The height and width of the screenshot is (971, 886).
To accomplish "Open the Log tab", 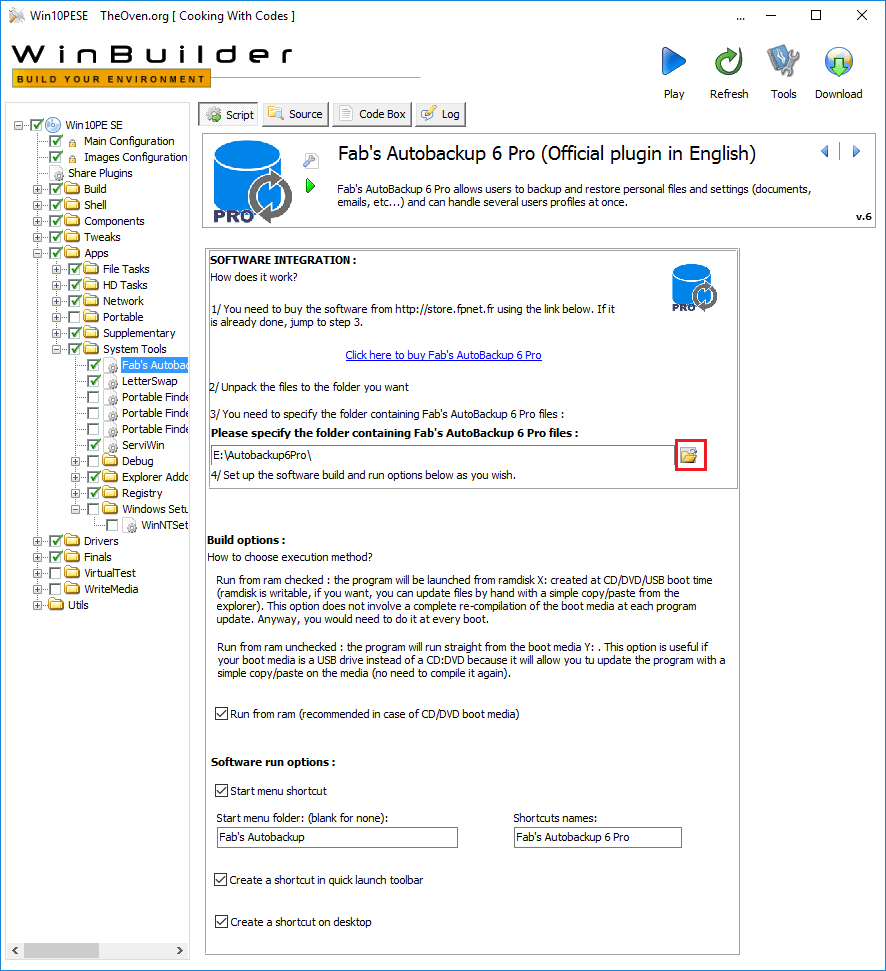I will 440,115.
